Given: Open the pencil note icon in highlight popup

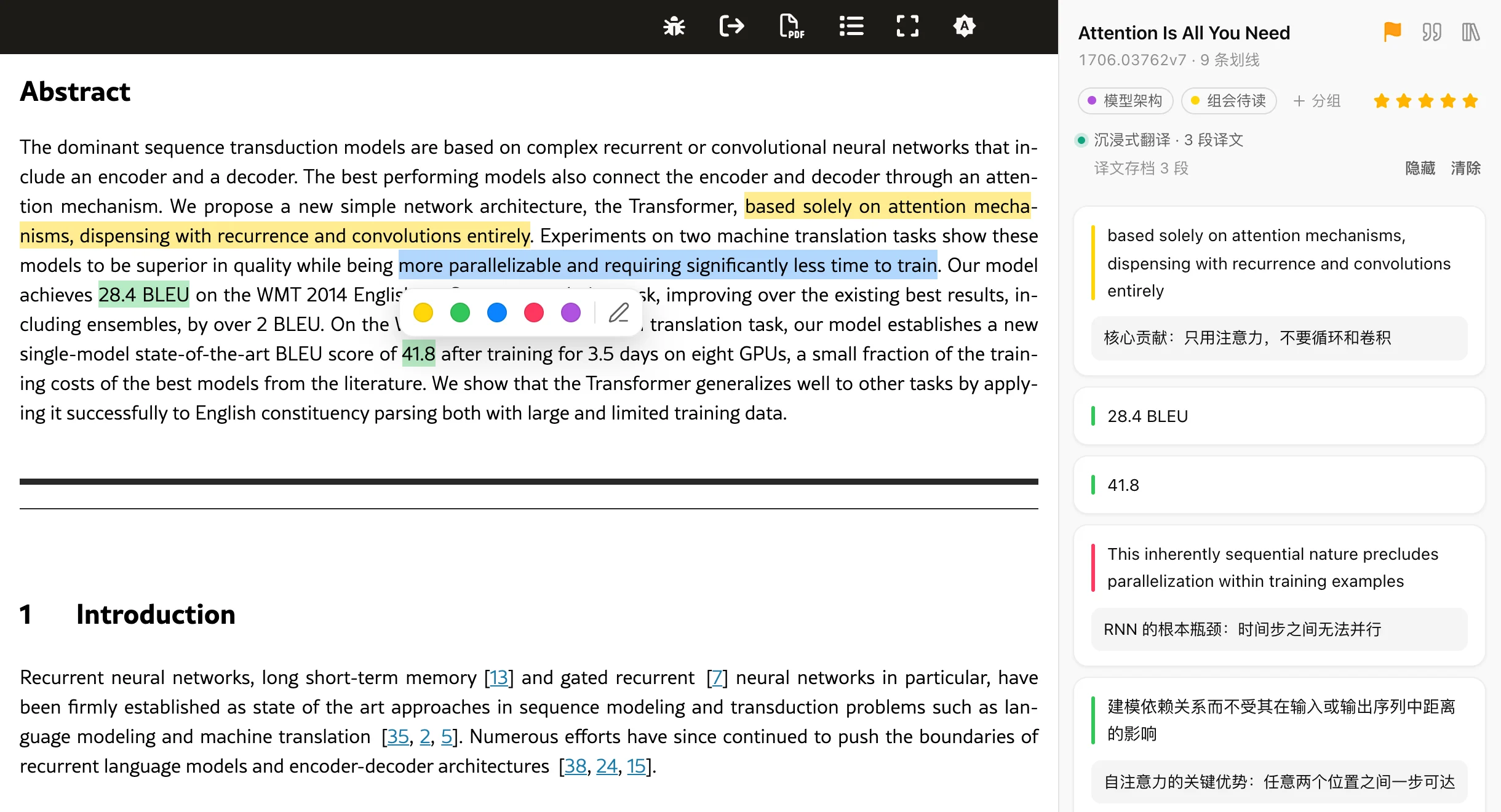Looking at the screenshot, I should (619, 312).
